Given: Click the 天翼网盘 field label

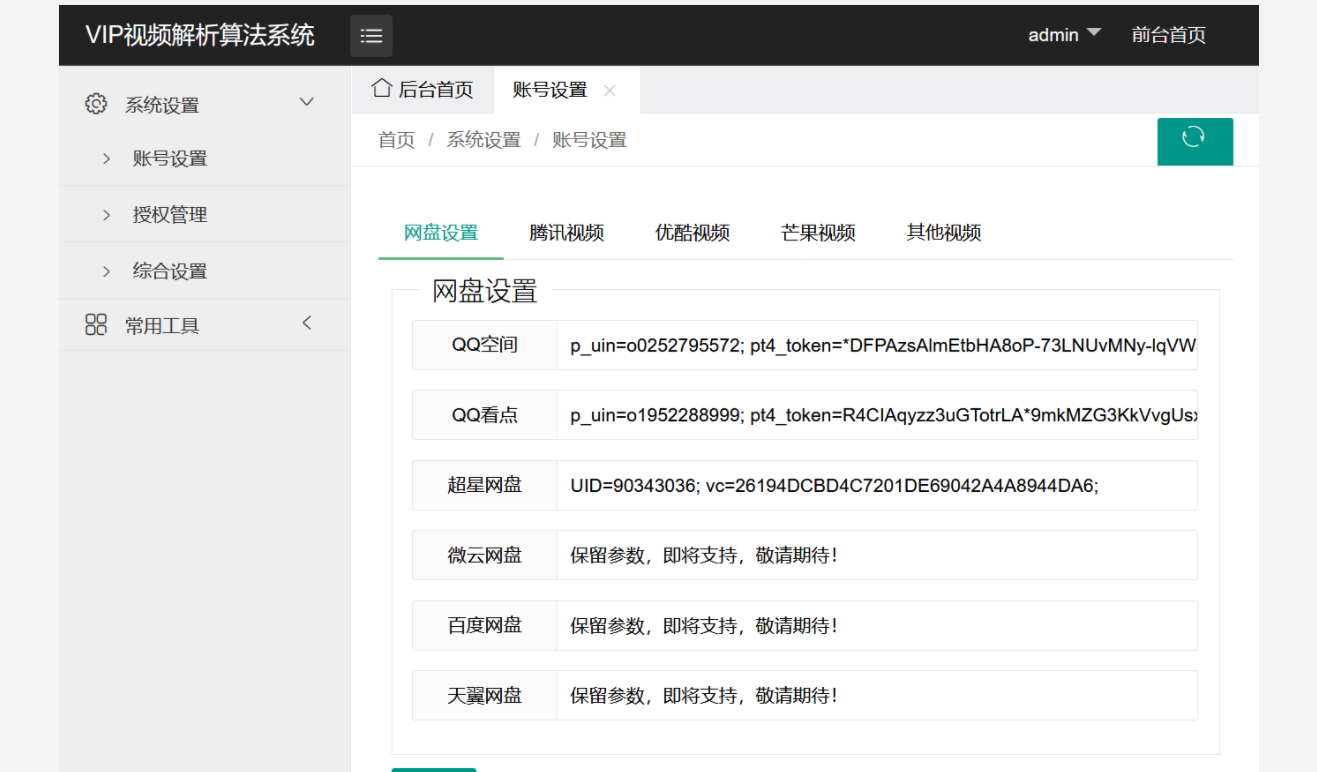Looking at the screenshot, I should click(485, 695).
